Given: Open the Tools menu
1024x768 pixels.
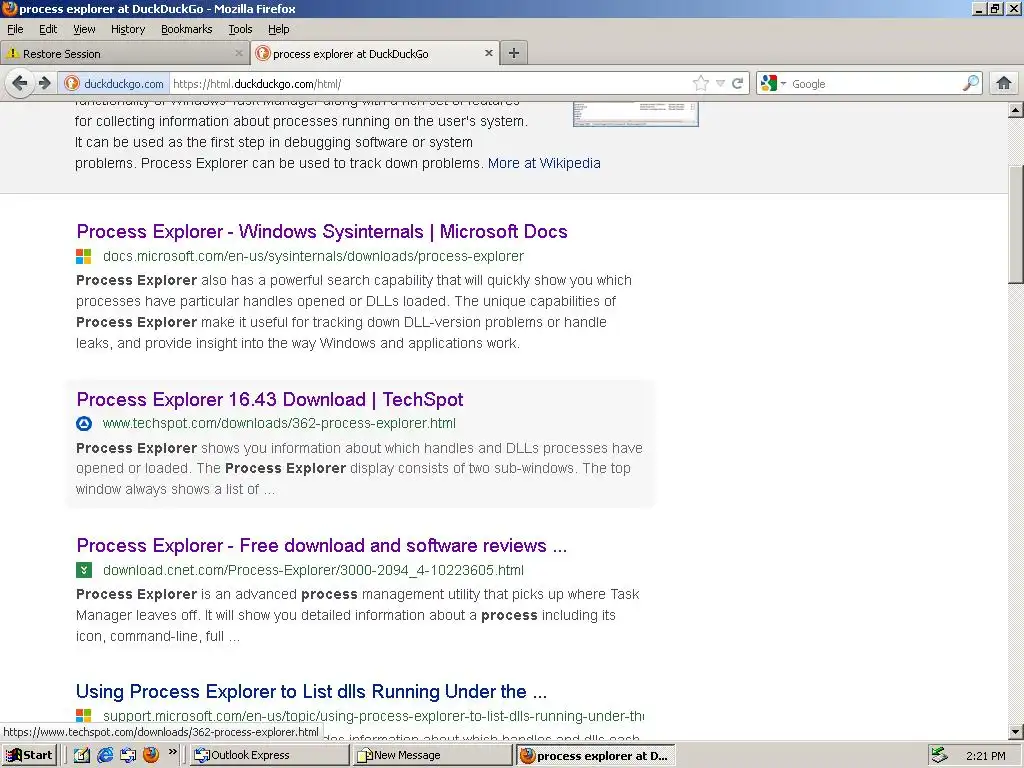Looking at the screenshot, I should (240, 29).
